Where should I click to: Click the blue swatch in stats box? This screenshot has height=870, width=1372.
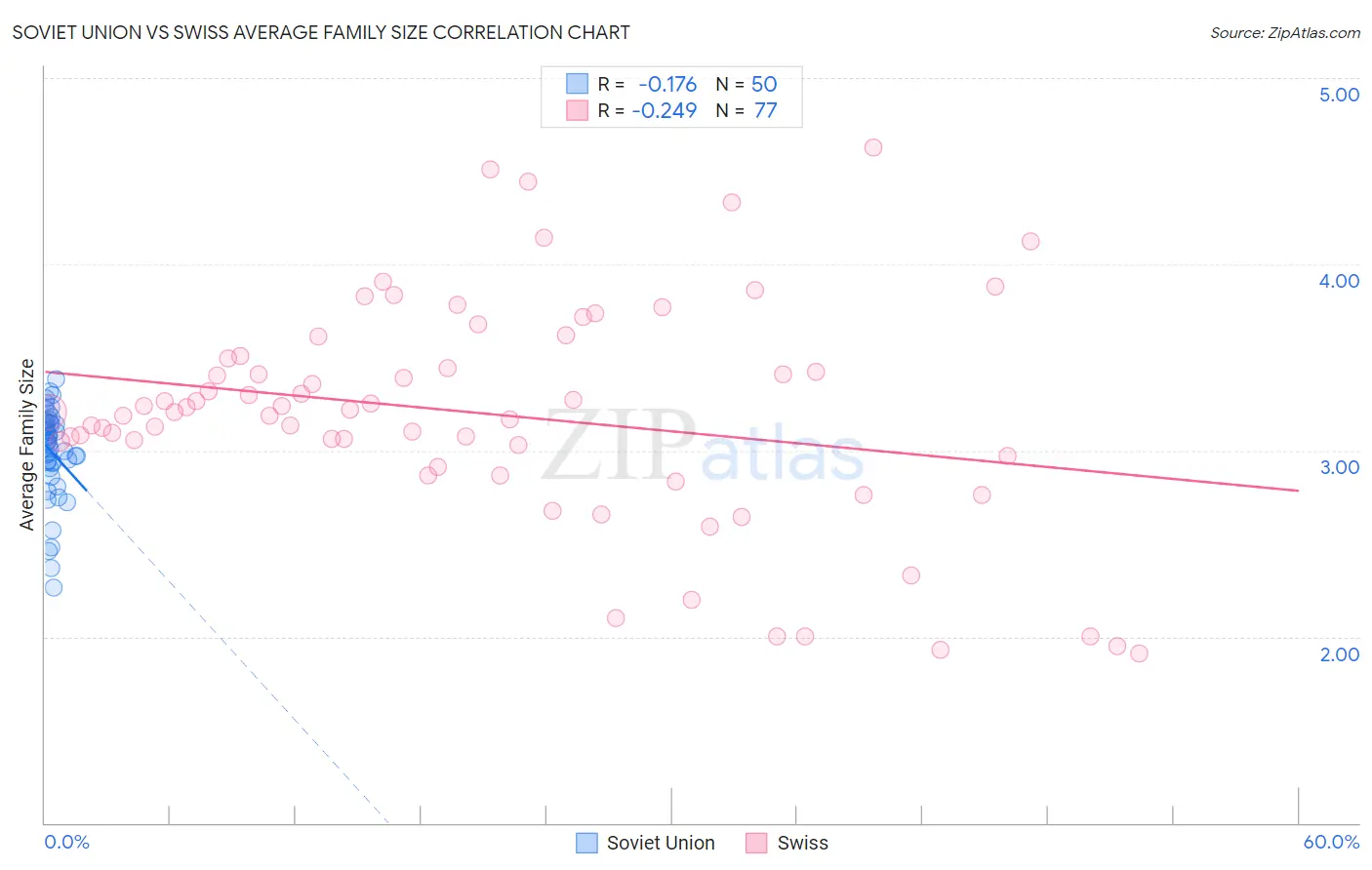(x=578, y=84)
